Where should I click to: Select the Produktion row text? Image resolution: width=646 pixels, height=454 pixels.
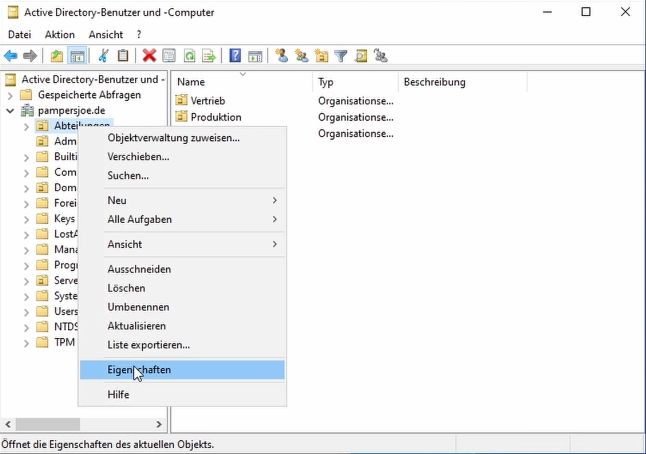click(216, 117)
